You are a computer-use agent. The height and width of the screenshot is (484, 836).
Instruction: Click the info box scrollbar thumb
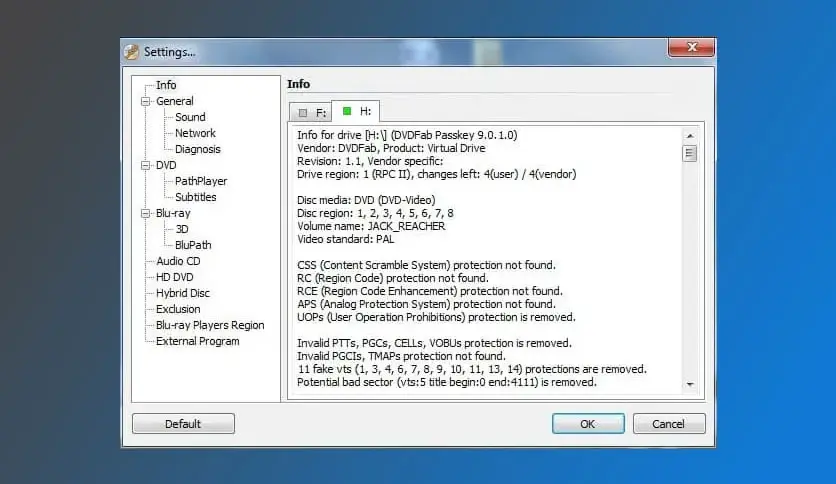point(690,154)
